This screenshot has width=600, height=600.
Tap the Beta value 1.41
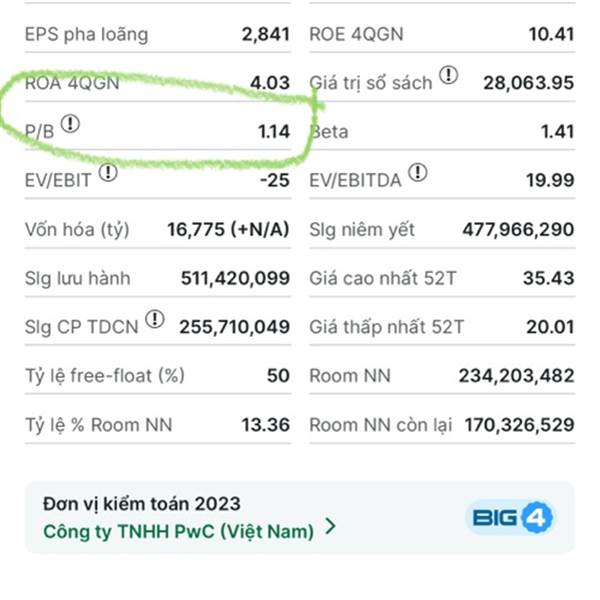555,131
